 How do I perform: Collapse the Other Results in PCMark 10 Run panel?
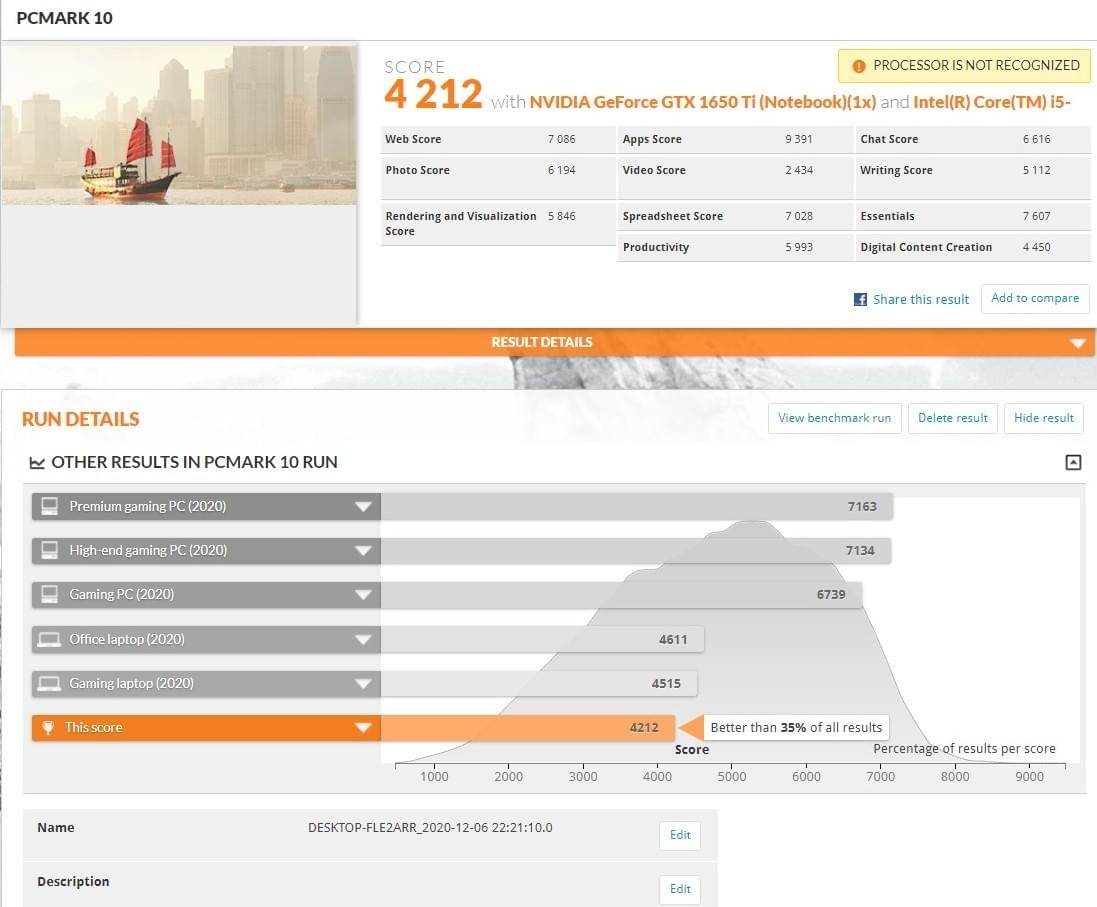pyautogui.click(x=1073, y=462)
